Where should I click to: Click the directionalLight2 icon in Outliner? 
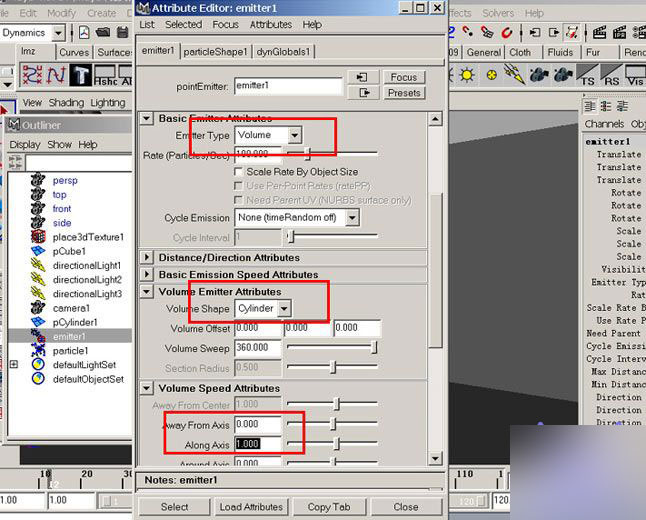(x=38, y=279)
